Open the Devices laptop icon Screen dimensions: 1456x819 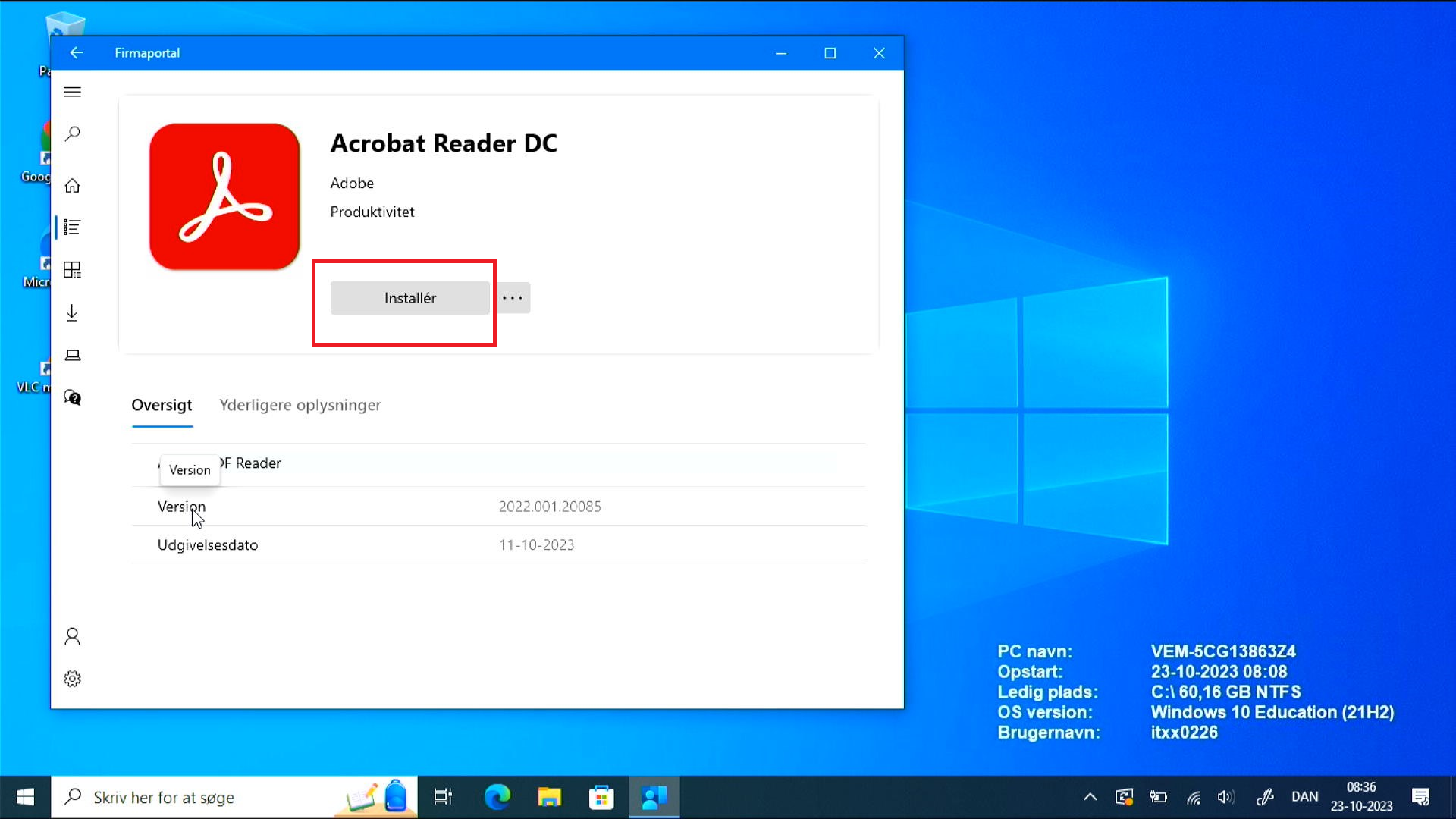pyautogui.click(x=72, y=355)
